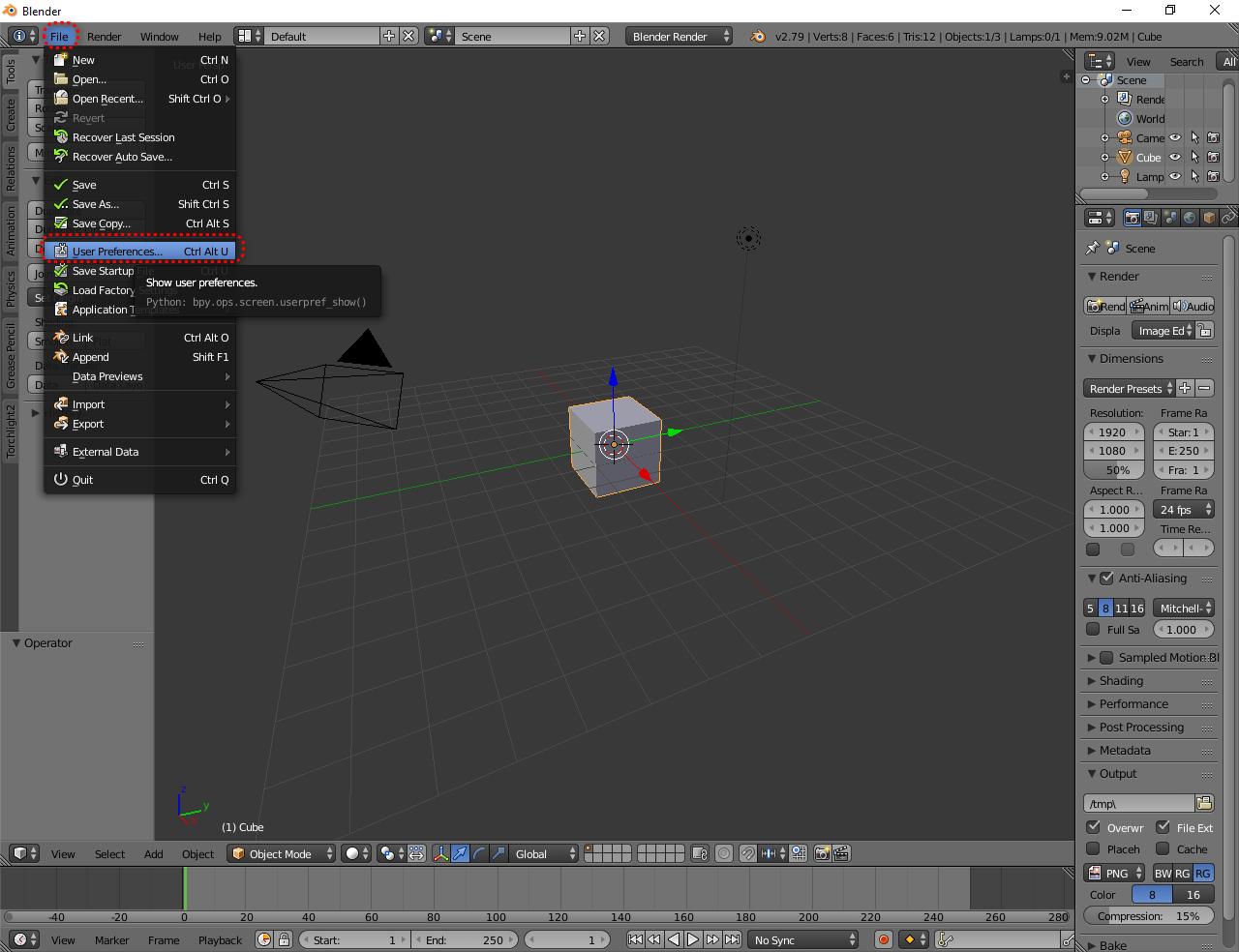1239x952 pixels.
Task: Select BW color mode button
Action: point(1163,873)
